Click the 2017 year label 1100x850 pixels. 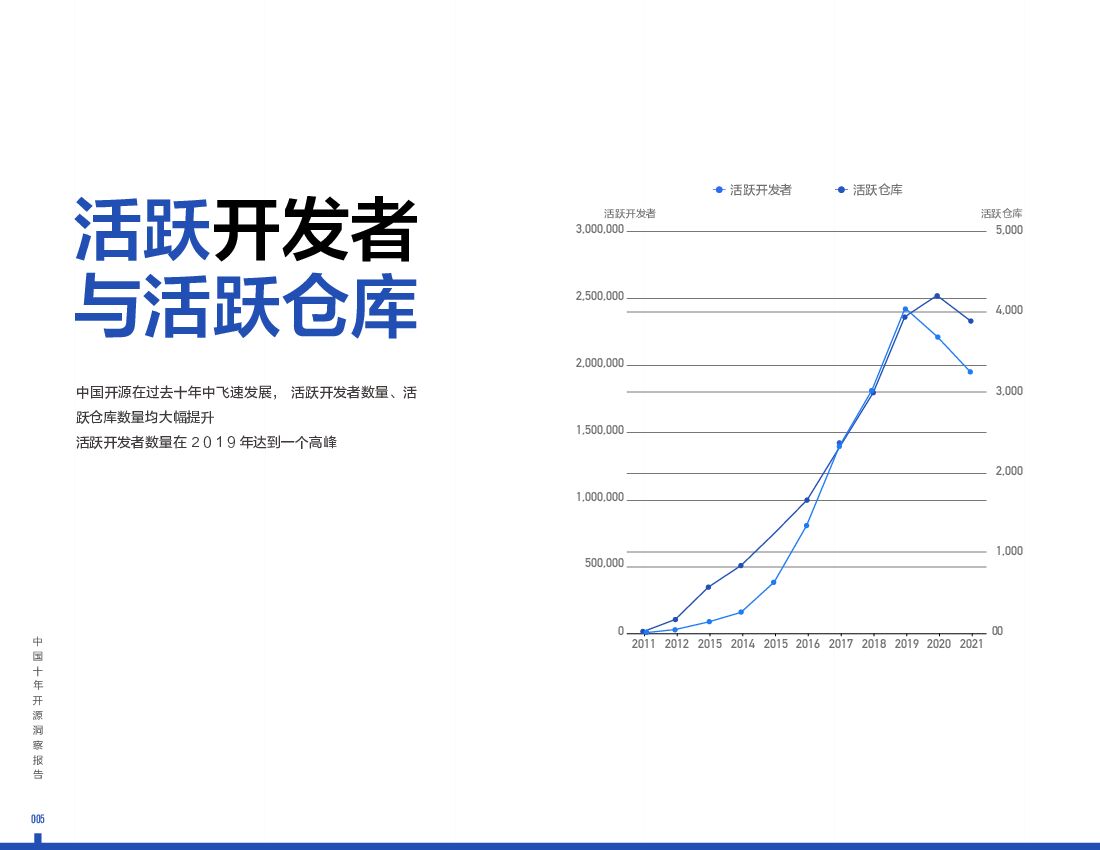point(840,644)
